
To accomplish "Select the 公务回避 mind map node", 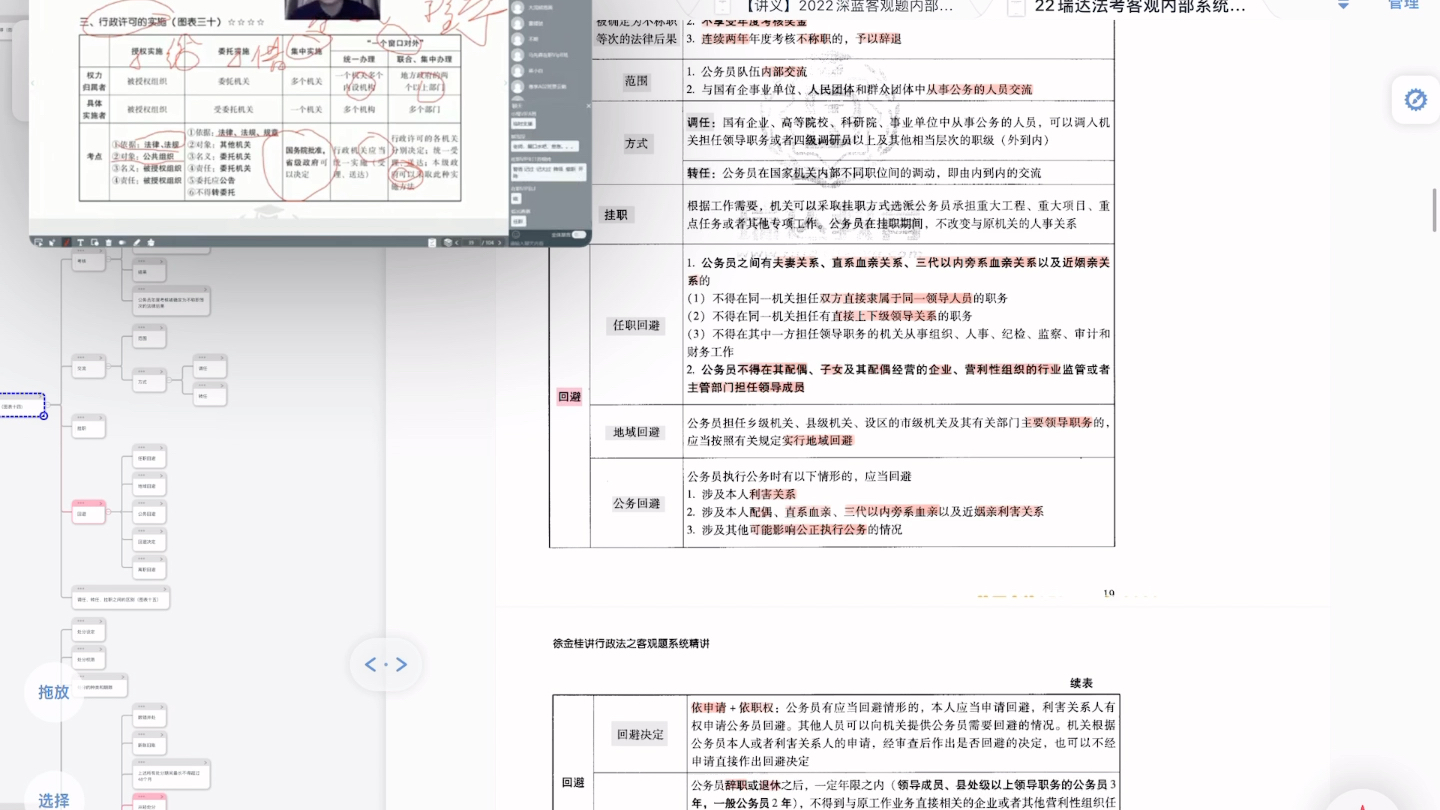I will pyautogui.click(x=149, y=511).
